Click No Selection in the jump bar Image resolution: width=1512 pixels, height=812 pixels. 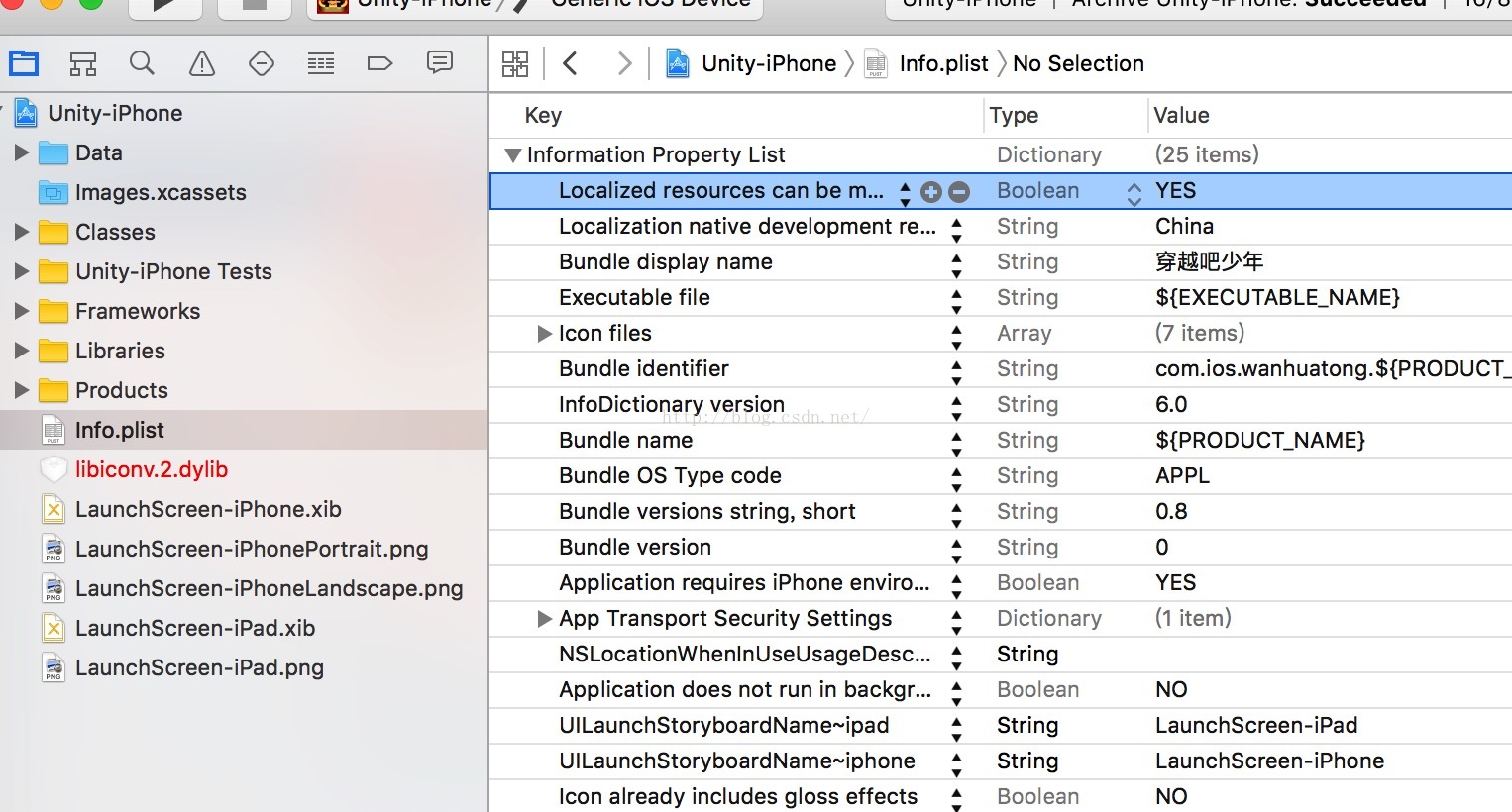pos(1078,63)
